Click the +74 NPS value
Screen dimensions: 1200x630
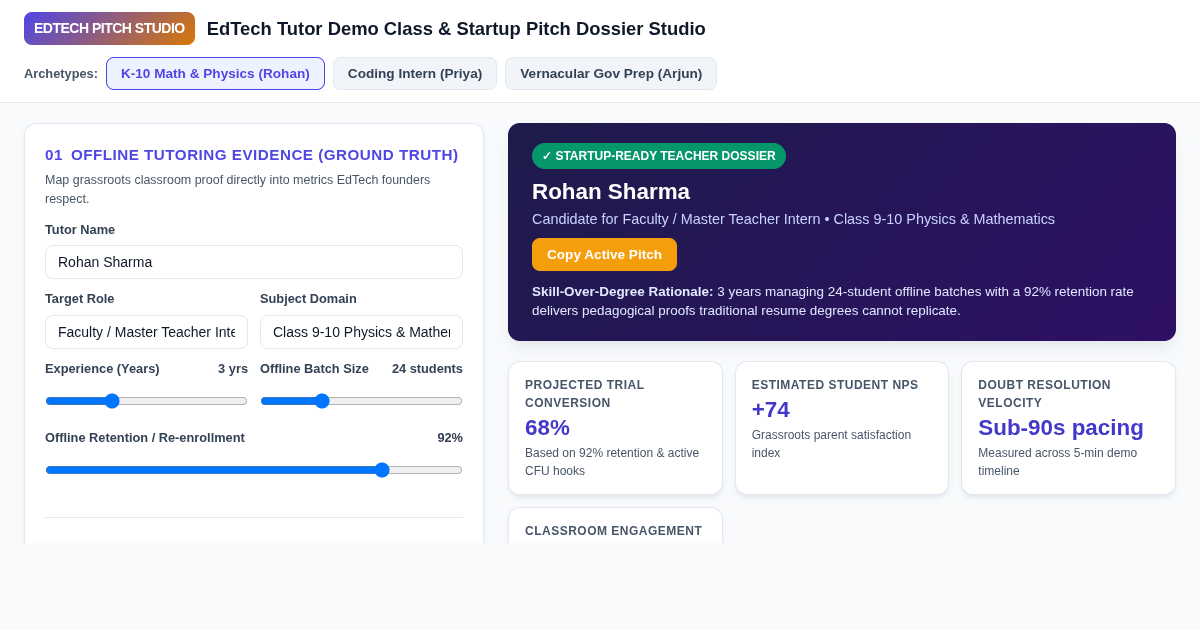(771, 409)
